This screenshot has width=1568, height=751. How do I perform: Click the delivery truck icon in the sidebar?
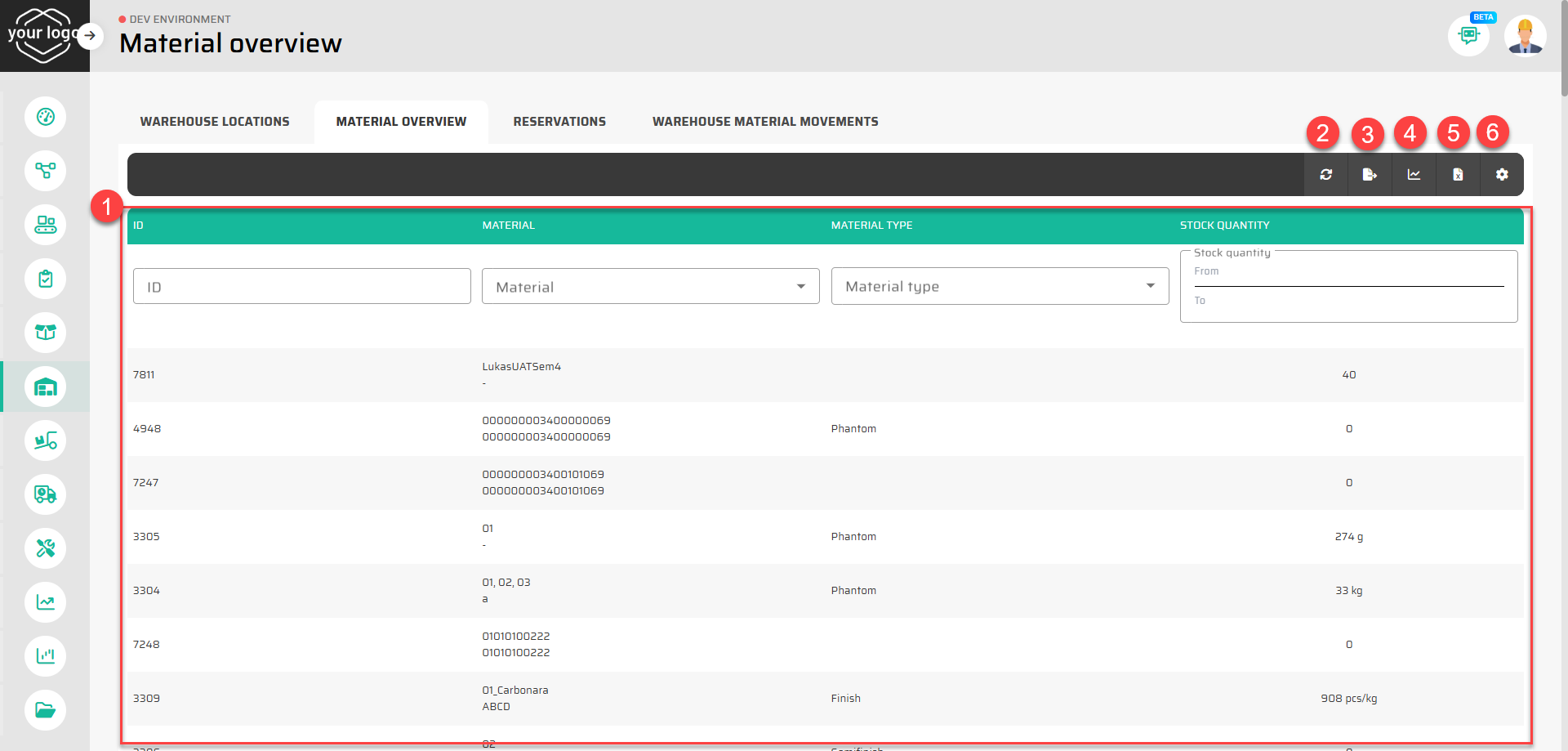point(46,494)
